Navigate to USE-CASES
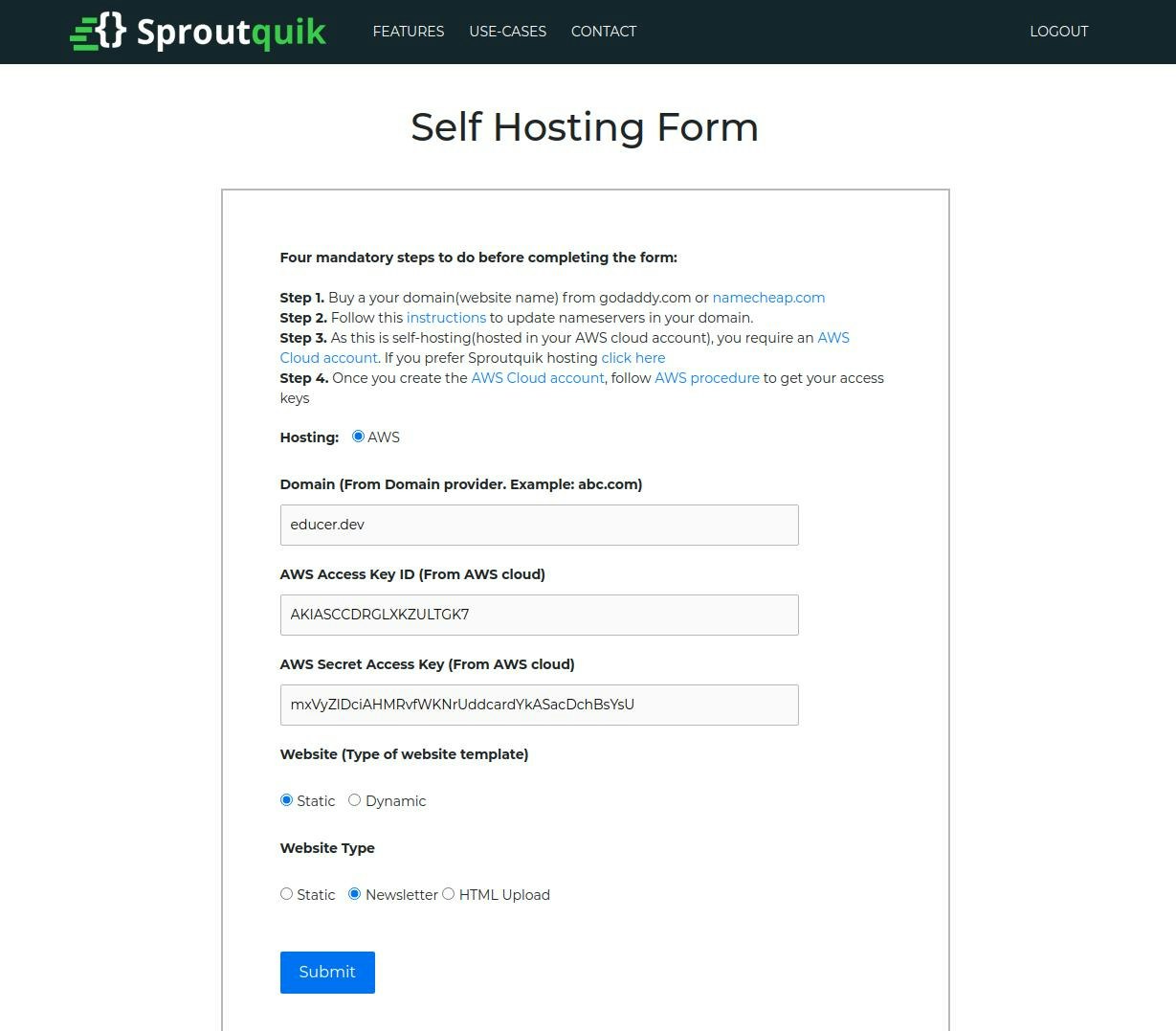 (x=508, y=32)
